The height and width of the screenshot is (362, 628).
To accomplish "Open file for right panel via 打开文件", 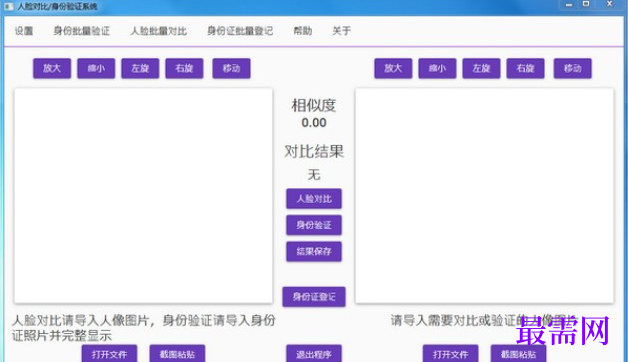I will tap(451, 354).
